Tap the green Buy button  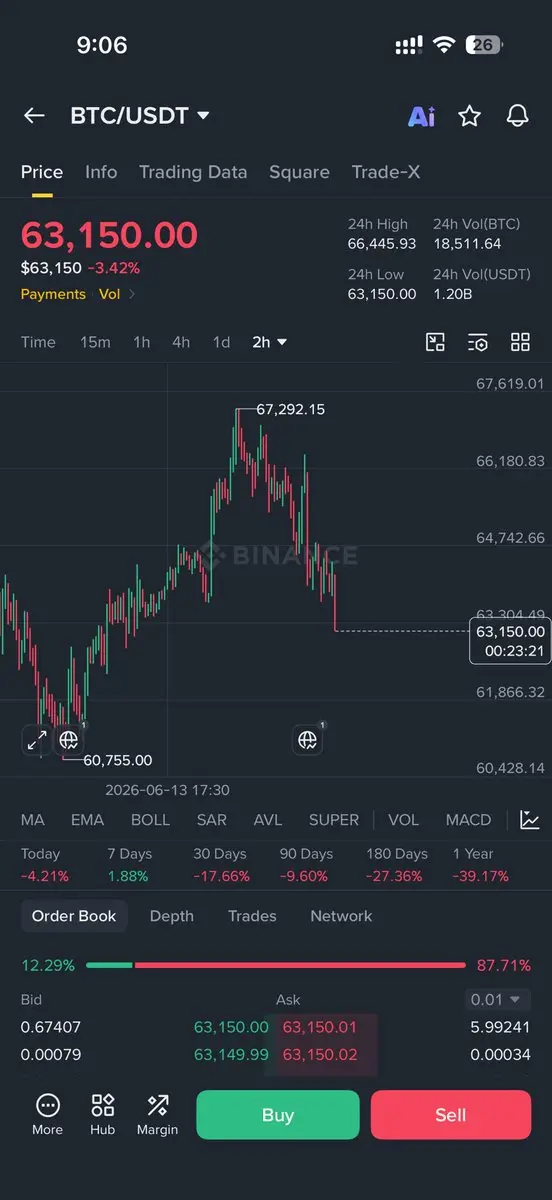277,1115
